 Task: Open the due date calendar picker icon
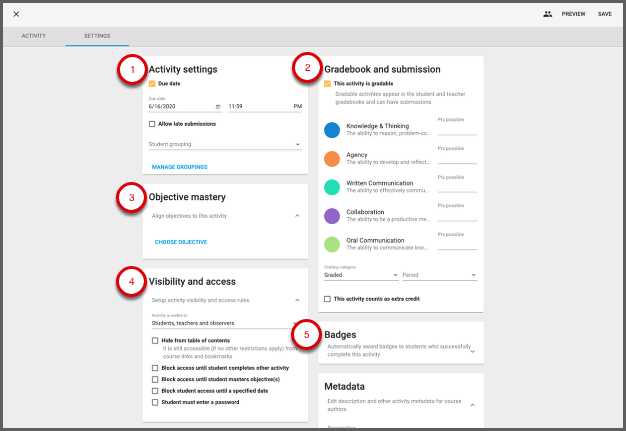click(218, 106)
